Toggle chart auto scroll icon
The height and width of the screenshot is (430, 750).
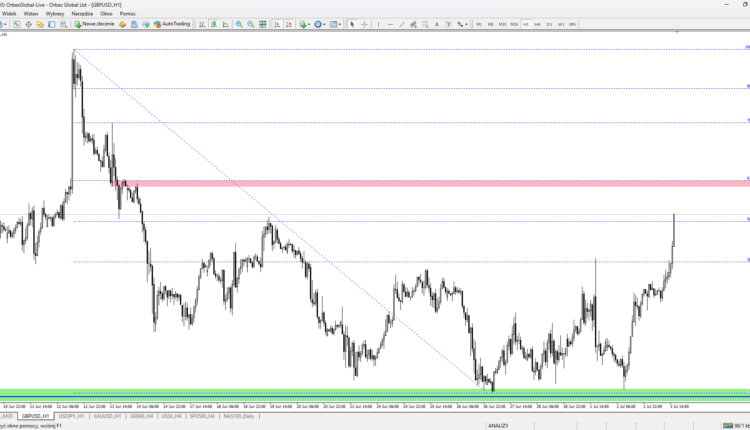click(277, 24)
